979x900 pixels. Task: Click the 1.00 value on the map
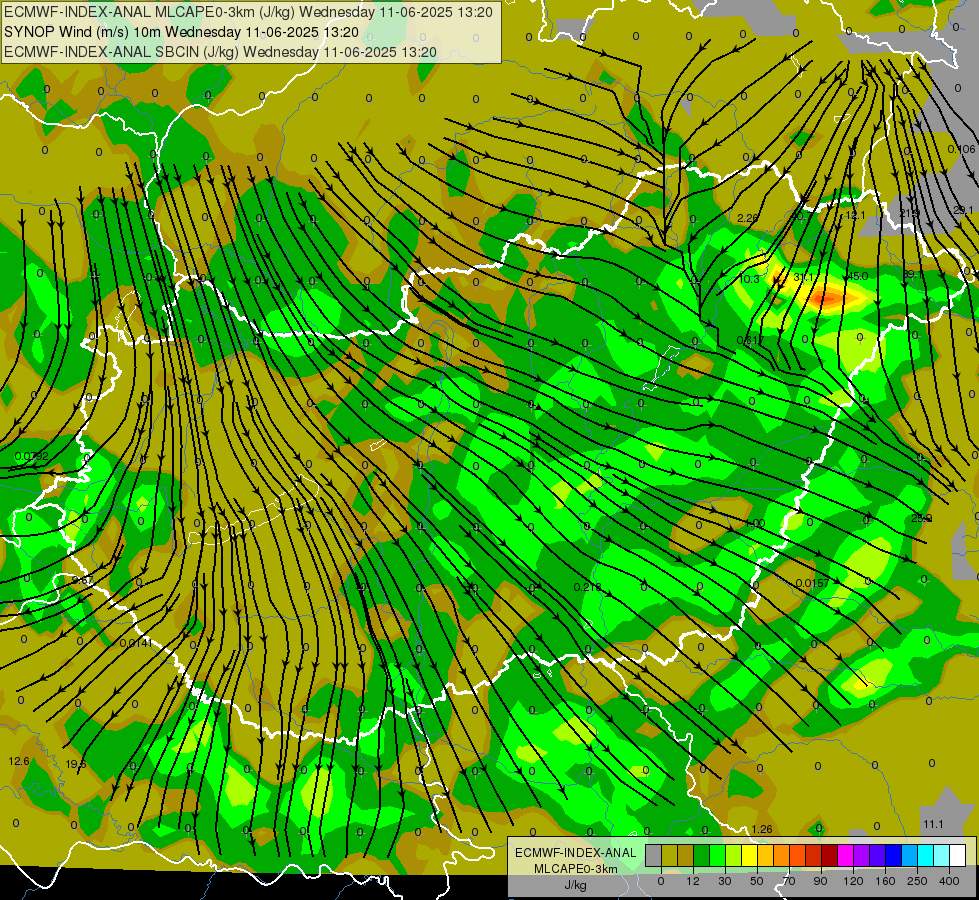pyautogui.click(x=755, y=523)
